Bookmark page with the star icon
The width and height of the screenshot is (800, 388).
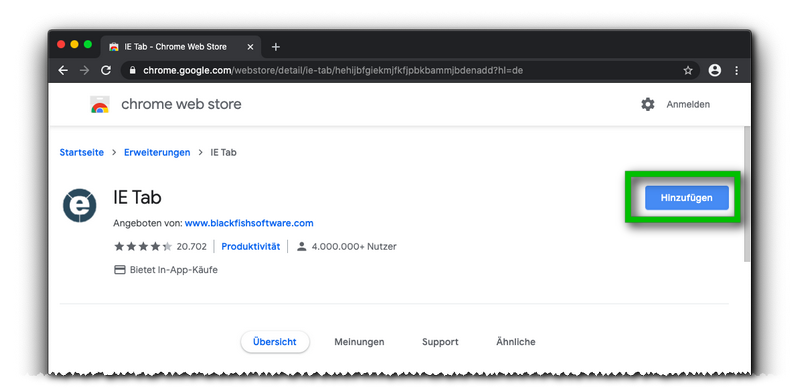(688, 70)
